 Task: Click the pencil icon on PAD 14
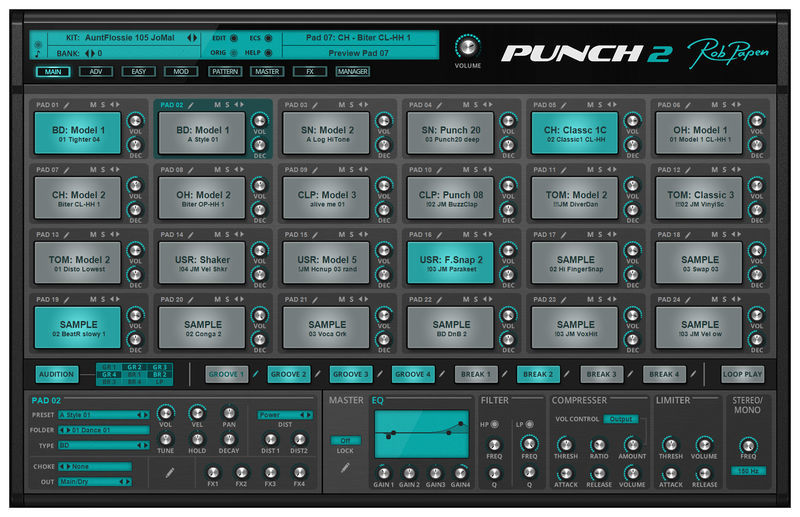coord(191,235)
